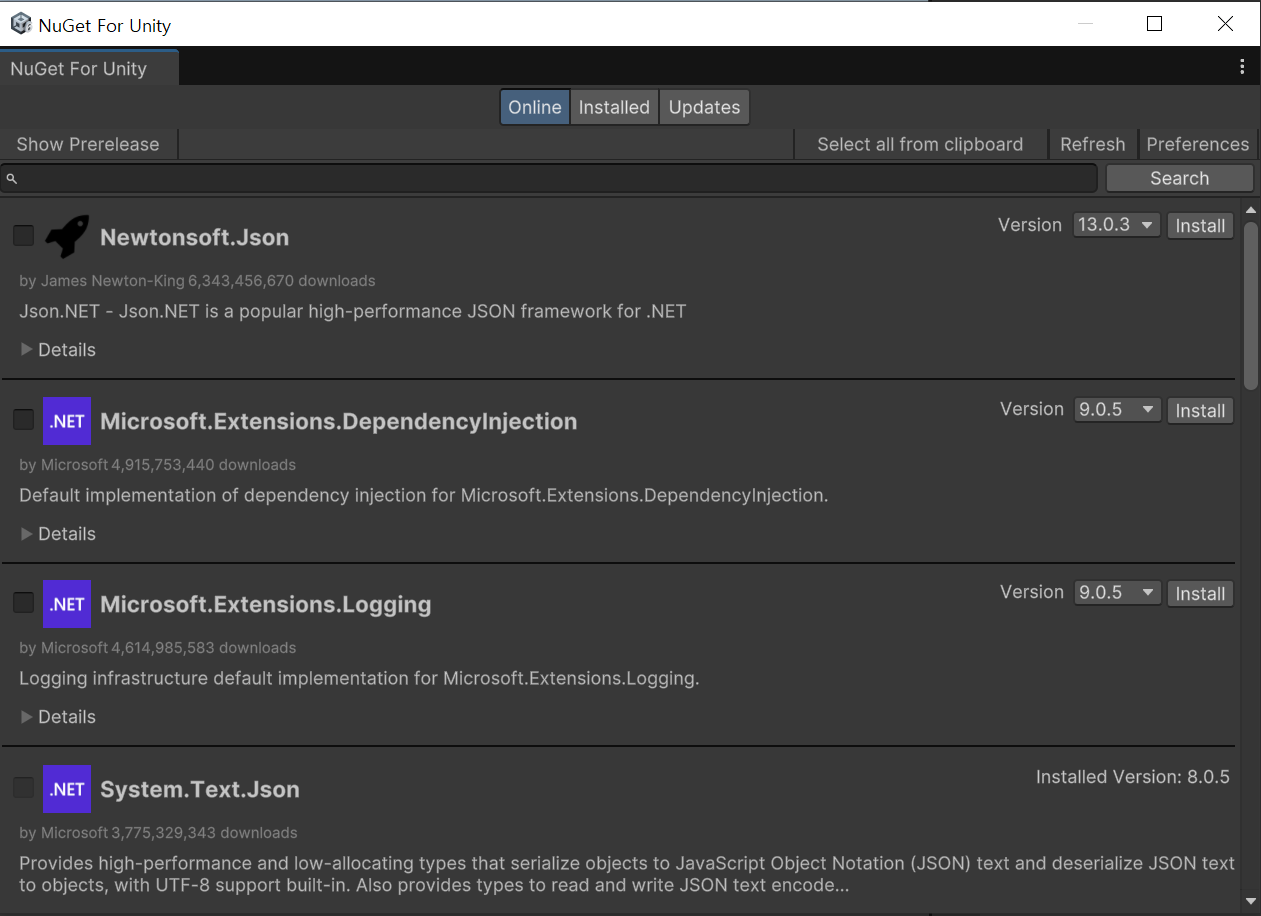The height and width of the screenshot is (916, 1261).
Task: Open the three-dot window options menu
Action: point(1242,67)
